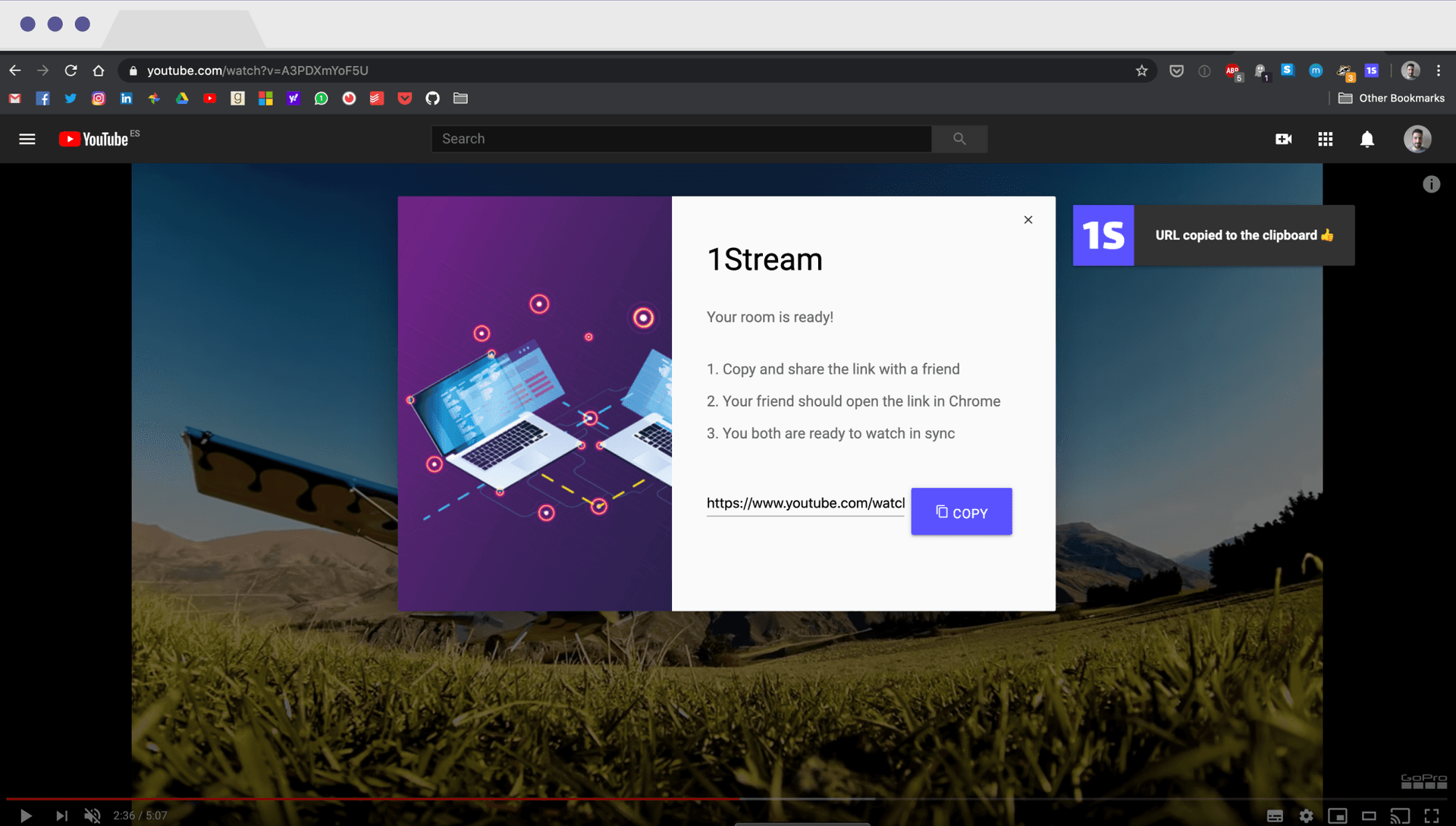Expand the YouTube hamburger guide menu
Viewport: 1456px width, 826px height.
point(27,139)
